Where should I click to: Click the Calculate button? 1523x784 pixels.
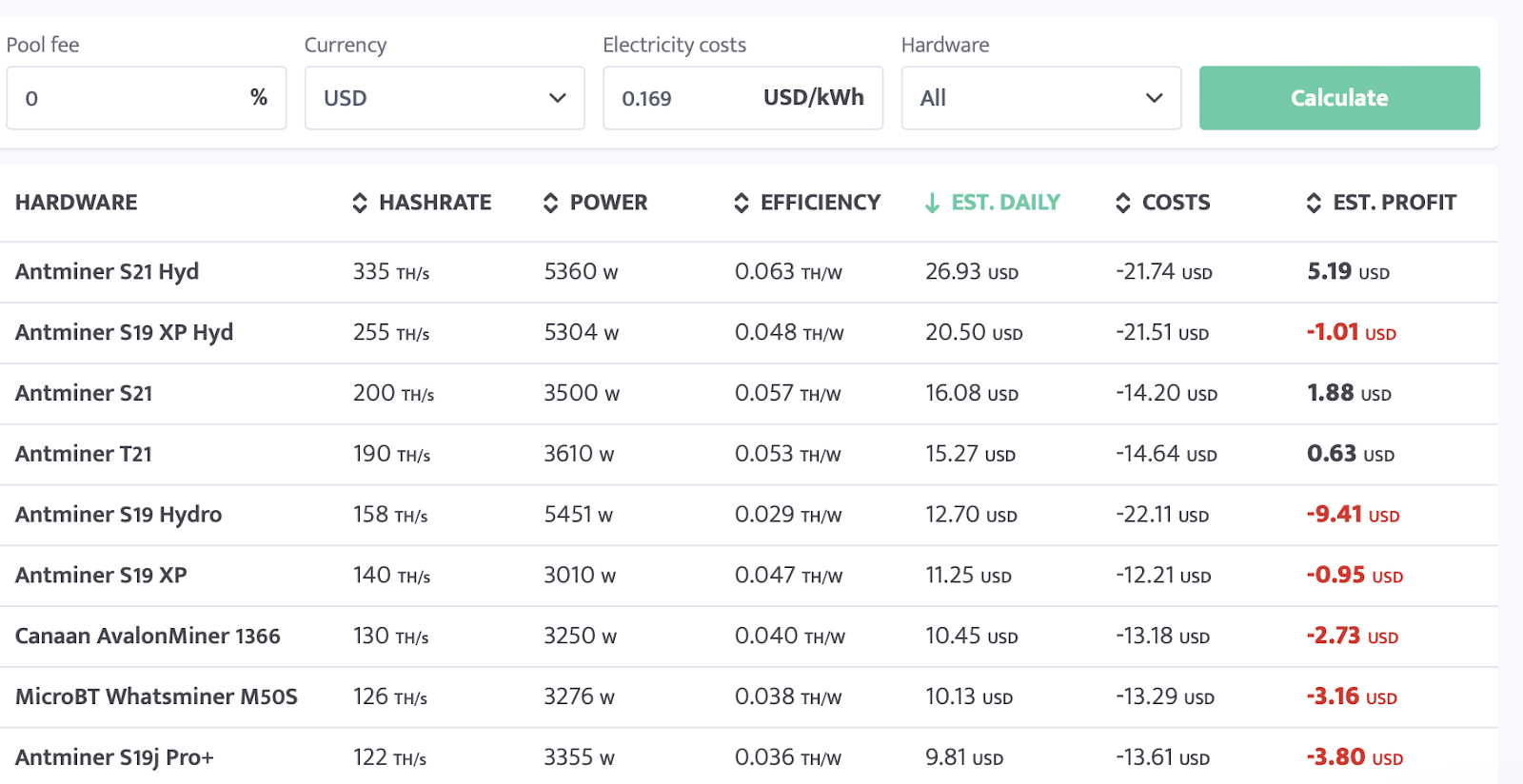[x=1339, y=98]
